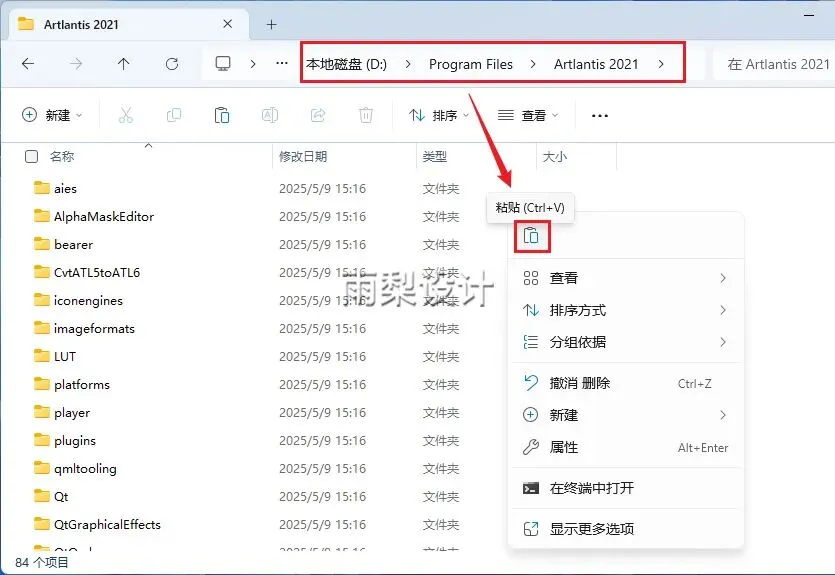Open the 新建 dropdown in the toolbar

click(52, 115)
